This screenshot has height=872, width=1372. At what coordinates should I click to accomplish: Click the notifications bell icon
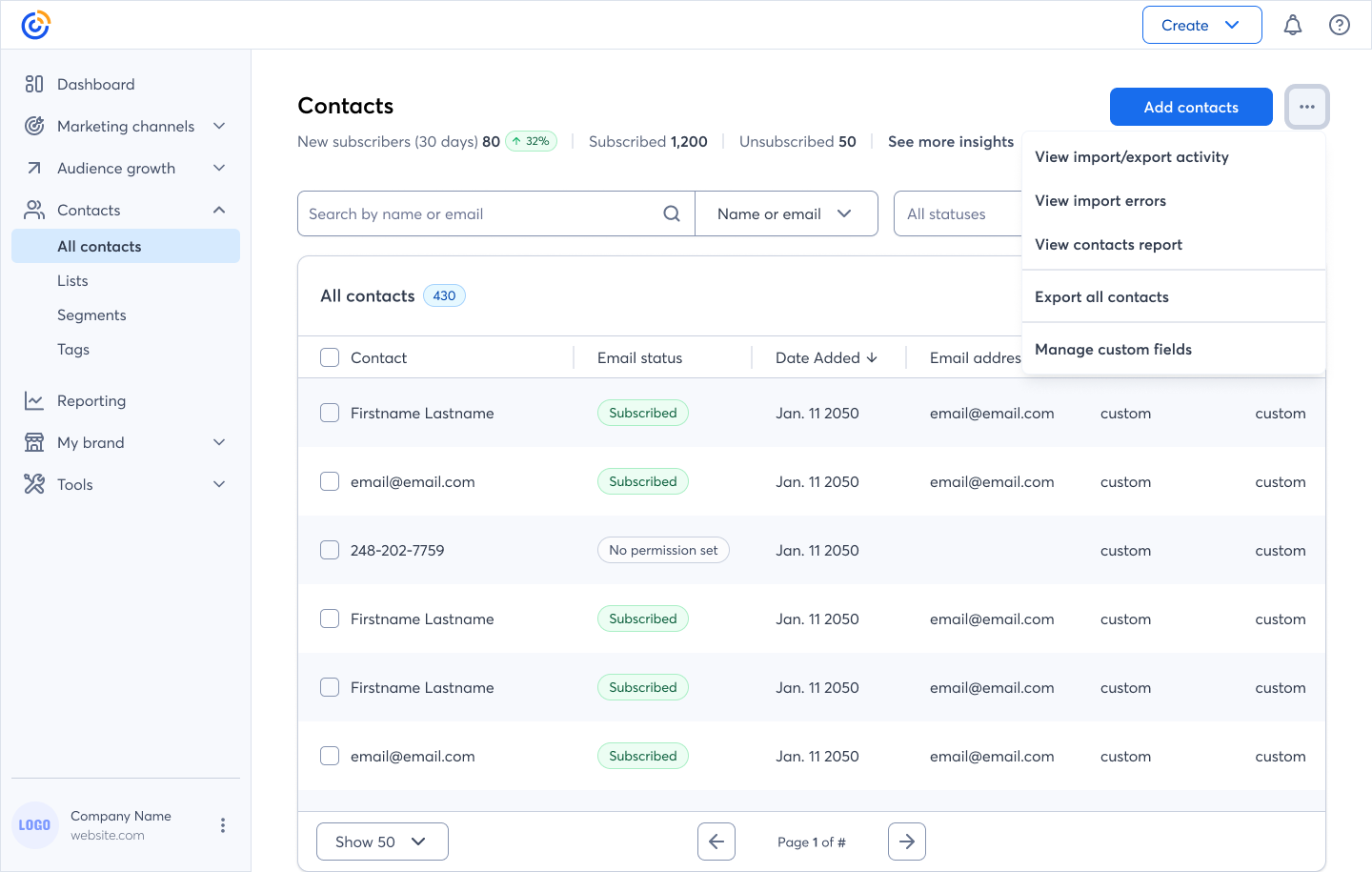(x=1292, y=26)
